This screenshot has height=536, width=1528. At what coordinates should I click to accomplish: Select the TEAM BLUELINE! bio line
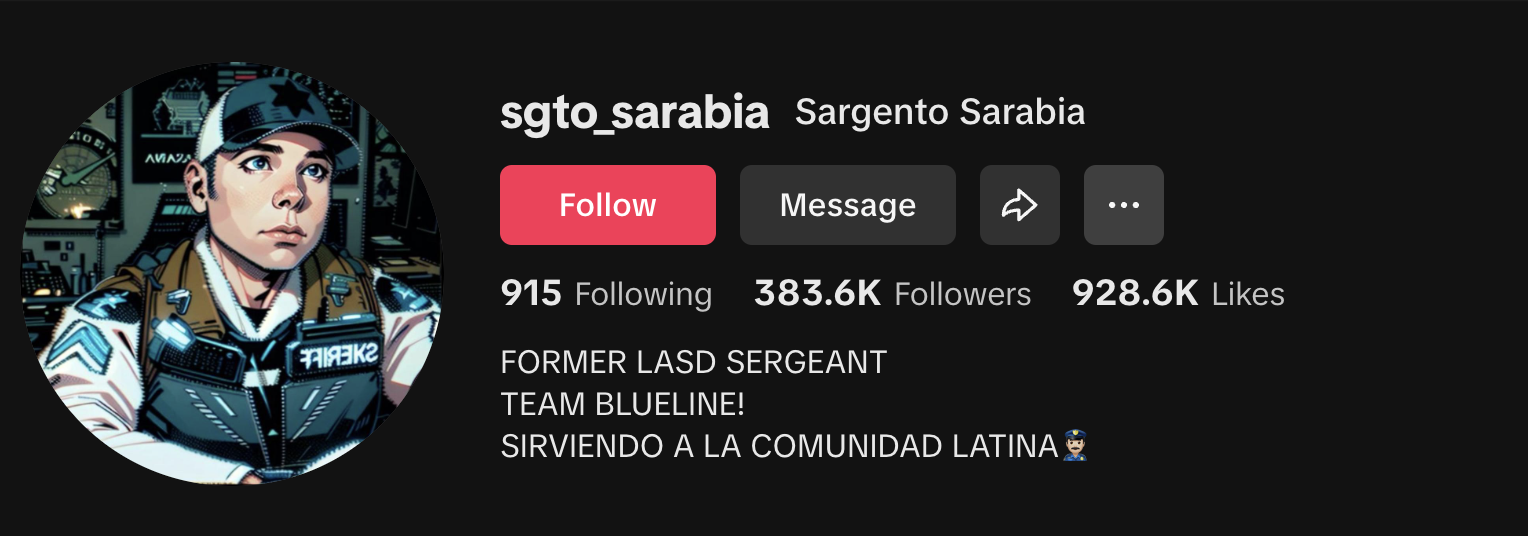[622, 404]
